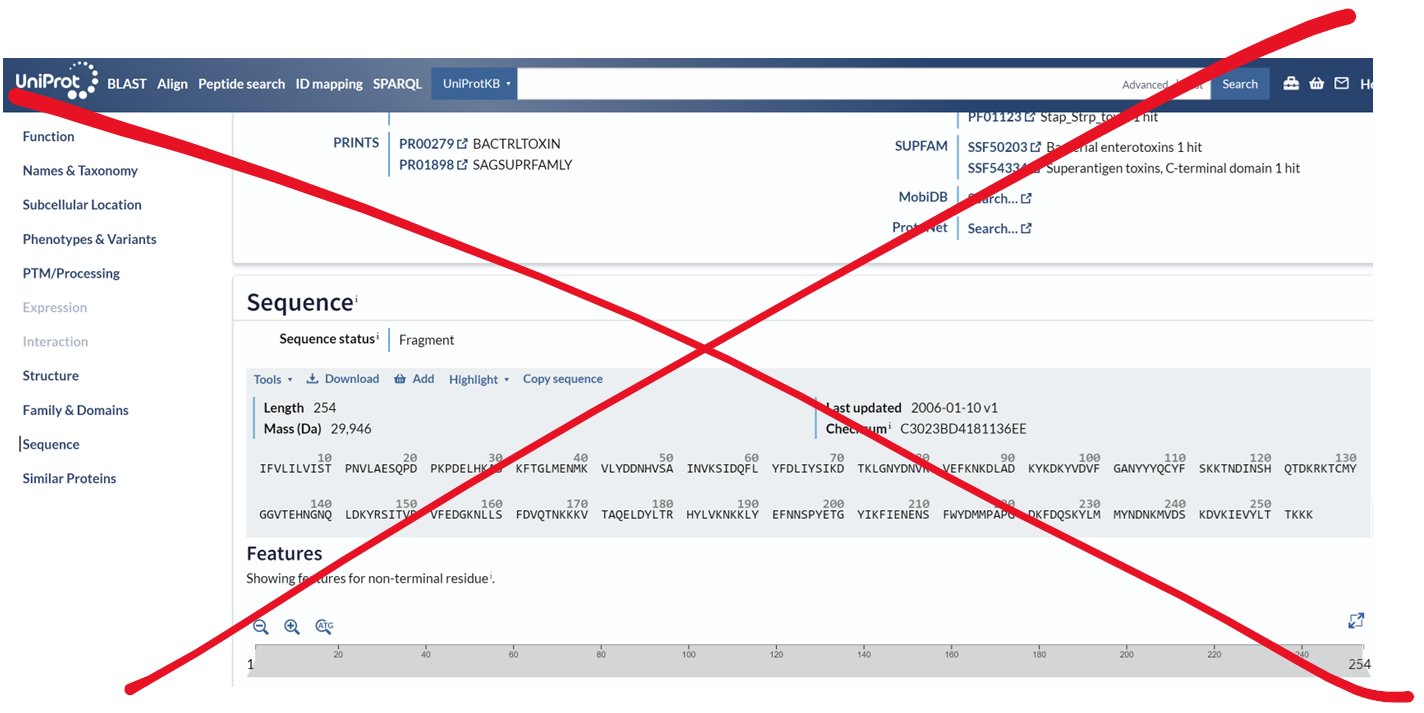
Task: Select the status value "Fragment"
Action: click(426, 340)
